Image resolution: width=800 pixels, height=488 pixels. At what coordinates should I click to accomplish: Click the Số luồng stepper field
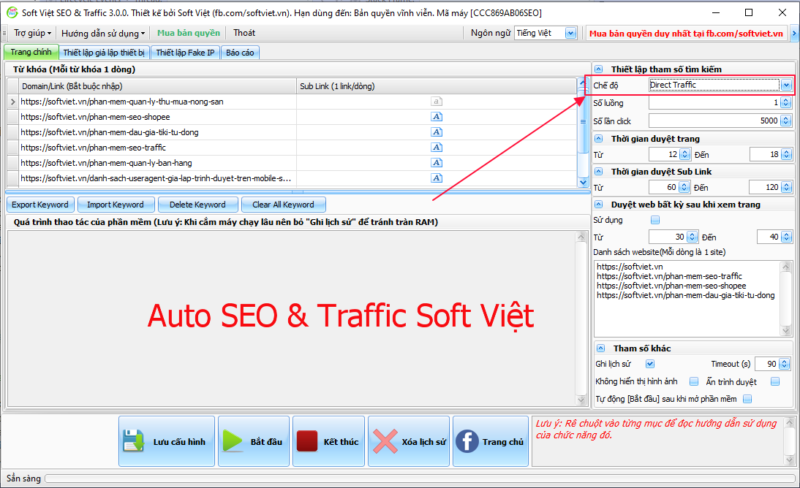point(719,103)
